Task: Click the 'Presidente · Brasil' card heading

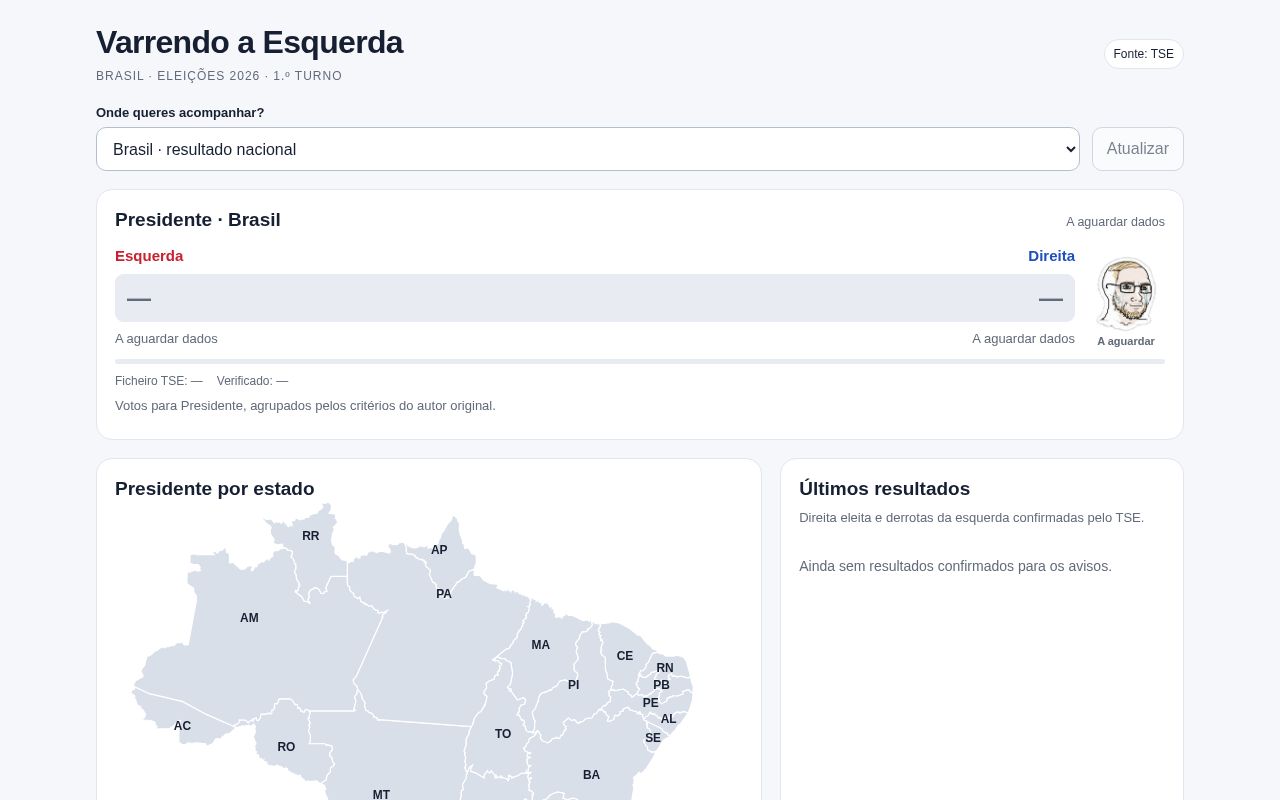Action: [x=198, y=220]
